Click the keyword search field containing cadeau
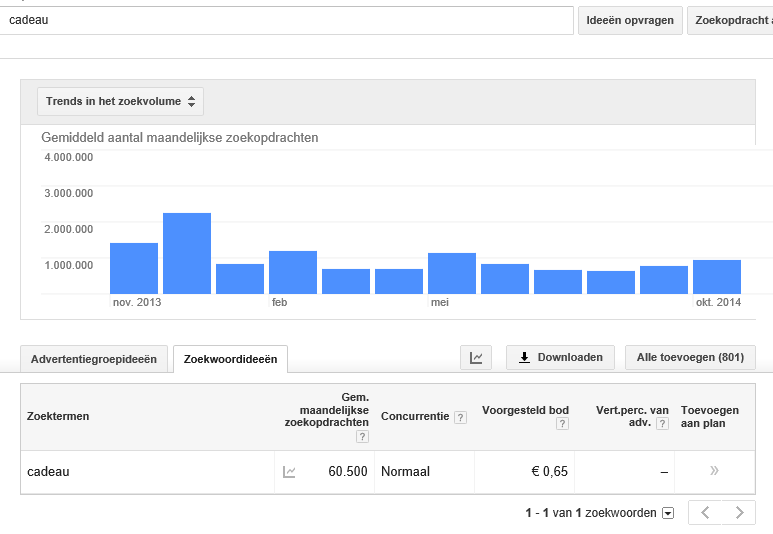 tap(286, 20)
